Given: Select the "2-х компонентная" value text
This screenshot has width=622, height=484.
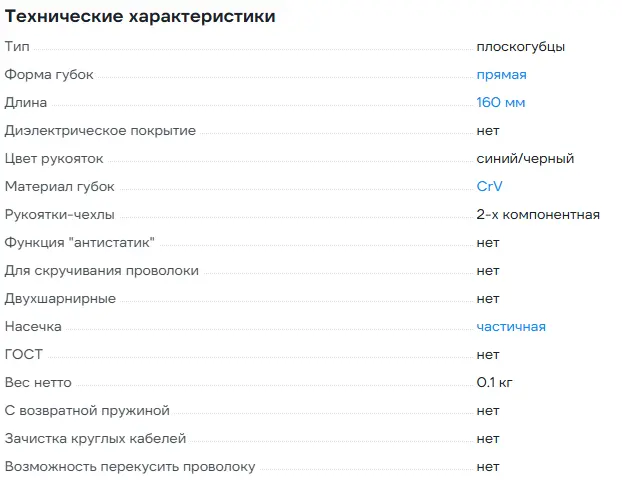Looking at the screenshot, I should tap(538, 214).
